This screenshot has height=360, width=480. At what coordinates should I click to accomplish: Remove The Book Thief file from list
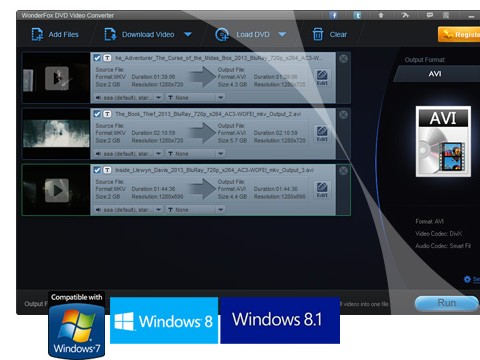click(x=343, y=115)
